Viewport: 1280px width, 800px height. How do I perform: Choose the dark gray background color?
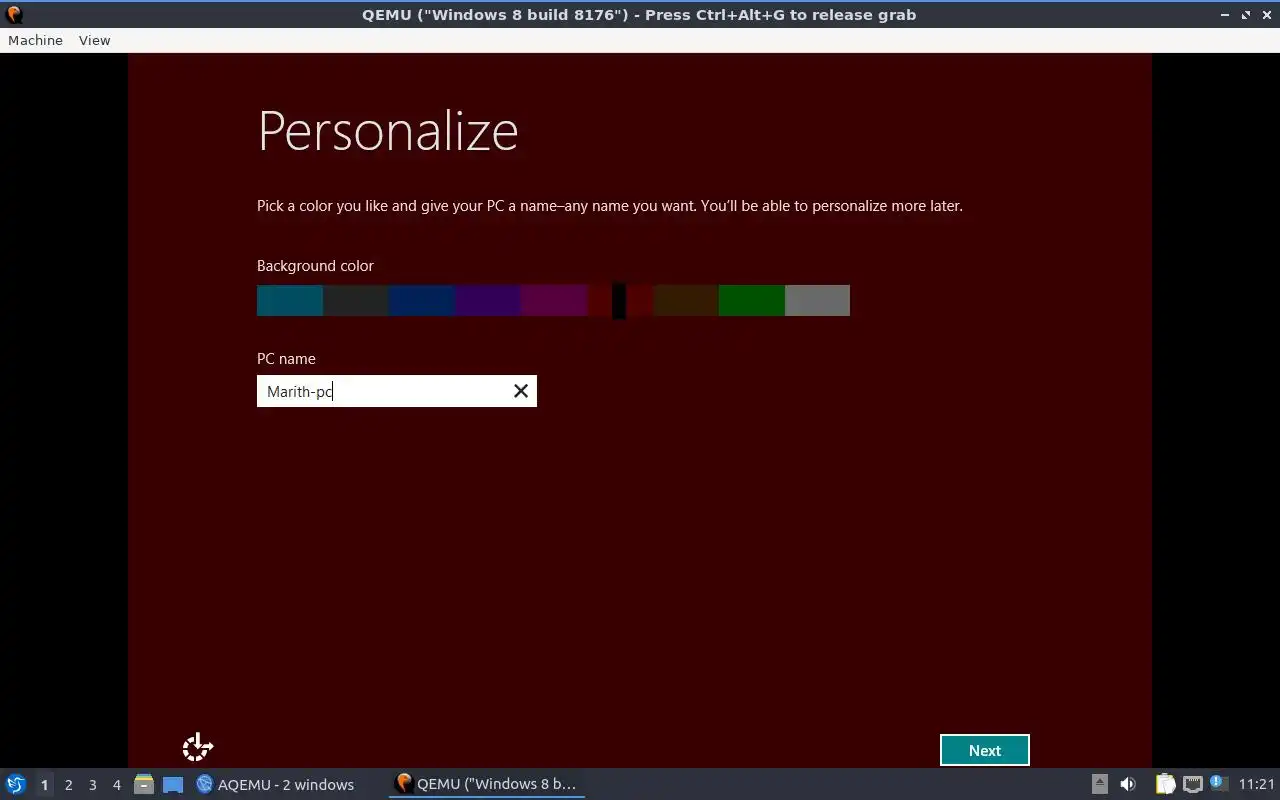tap(356, 300)
